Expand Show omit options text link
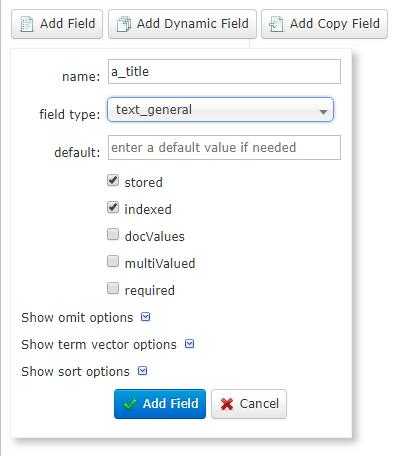The width and height of the screenshot is (396, 456). click(x=77, y=317)
